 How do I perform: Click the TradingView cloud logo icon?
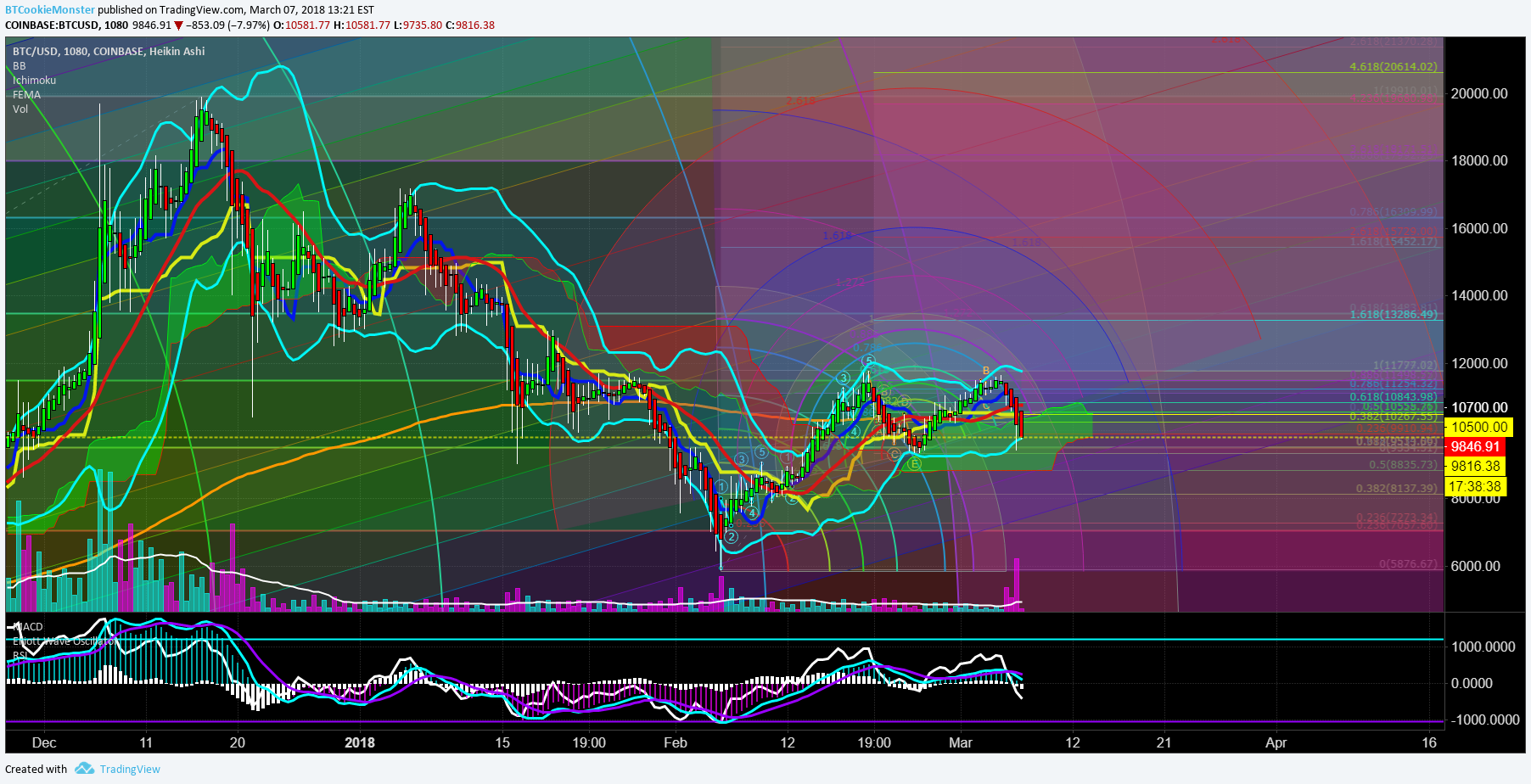pos(84,768)
